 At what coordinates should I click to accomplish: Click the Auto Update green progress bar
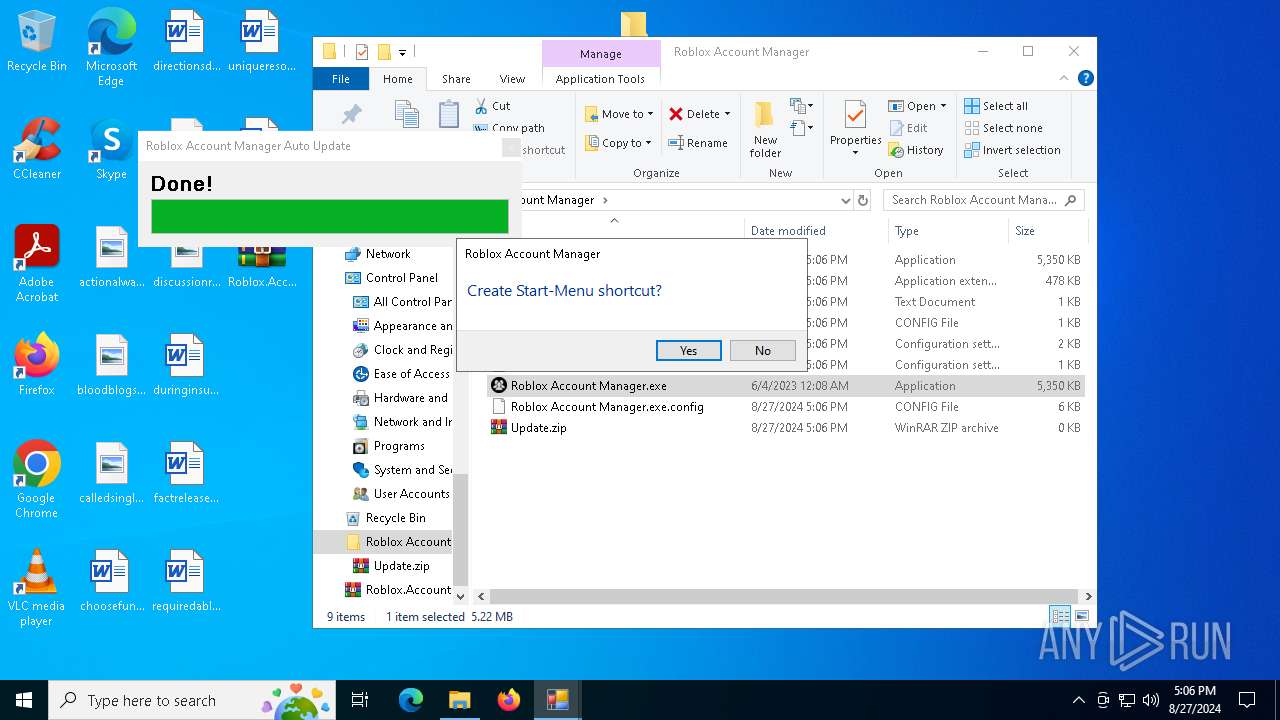(x=330, y=216)
